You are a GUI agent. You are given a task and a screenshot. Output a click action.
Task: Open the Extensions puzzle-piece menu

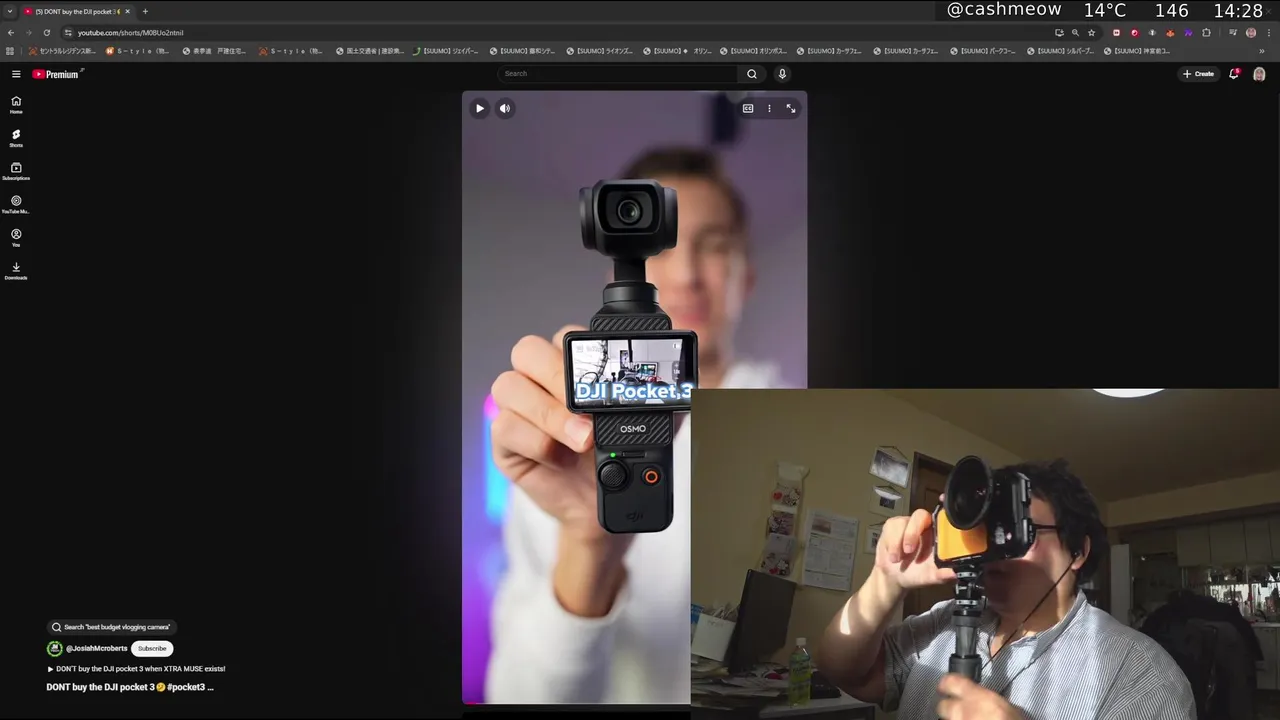coord(1206,33)
